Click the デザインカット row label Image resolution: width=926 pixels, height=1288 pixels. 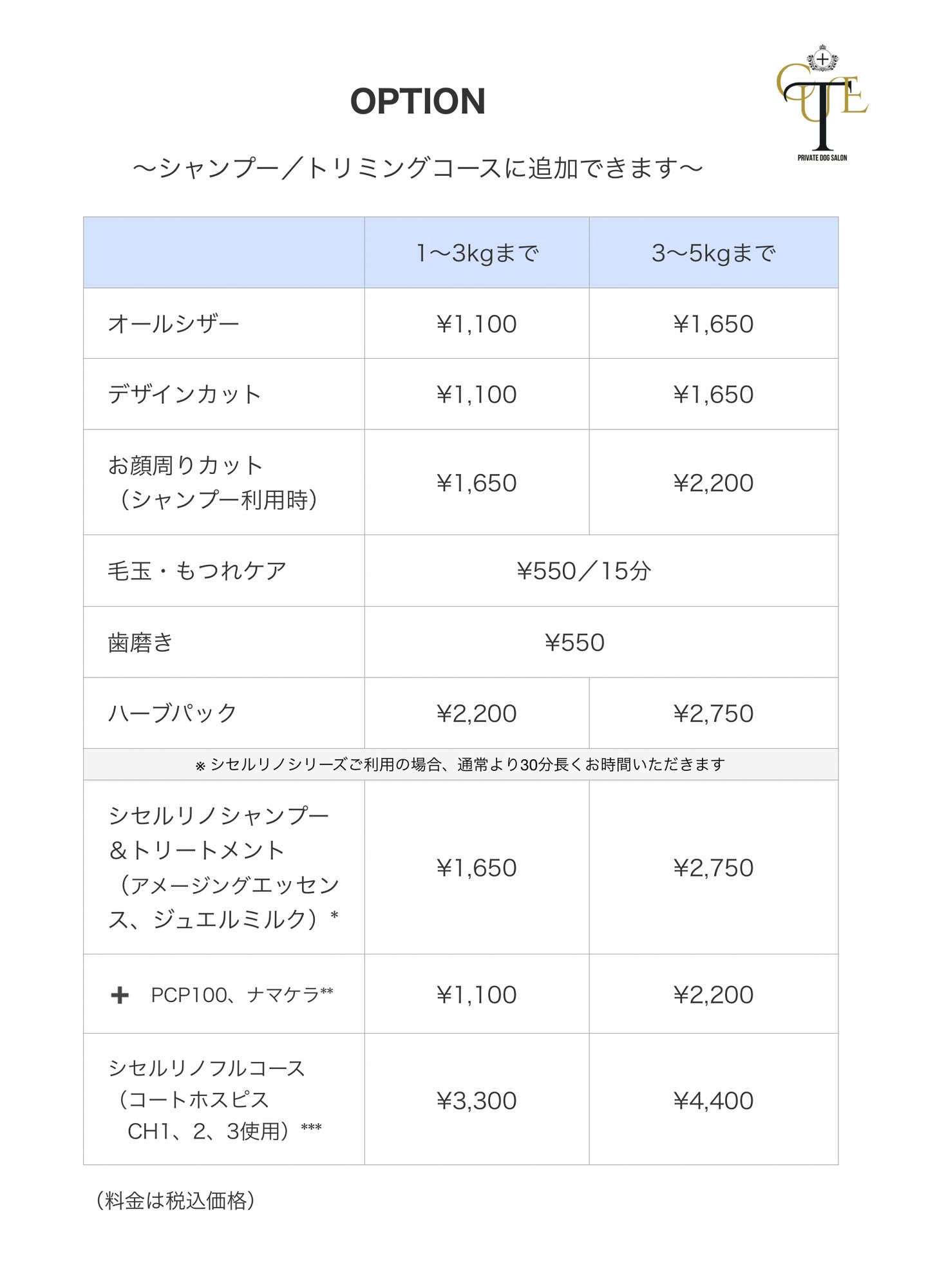click(184, 394)
